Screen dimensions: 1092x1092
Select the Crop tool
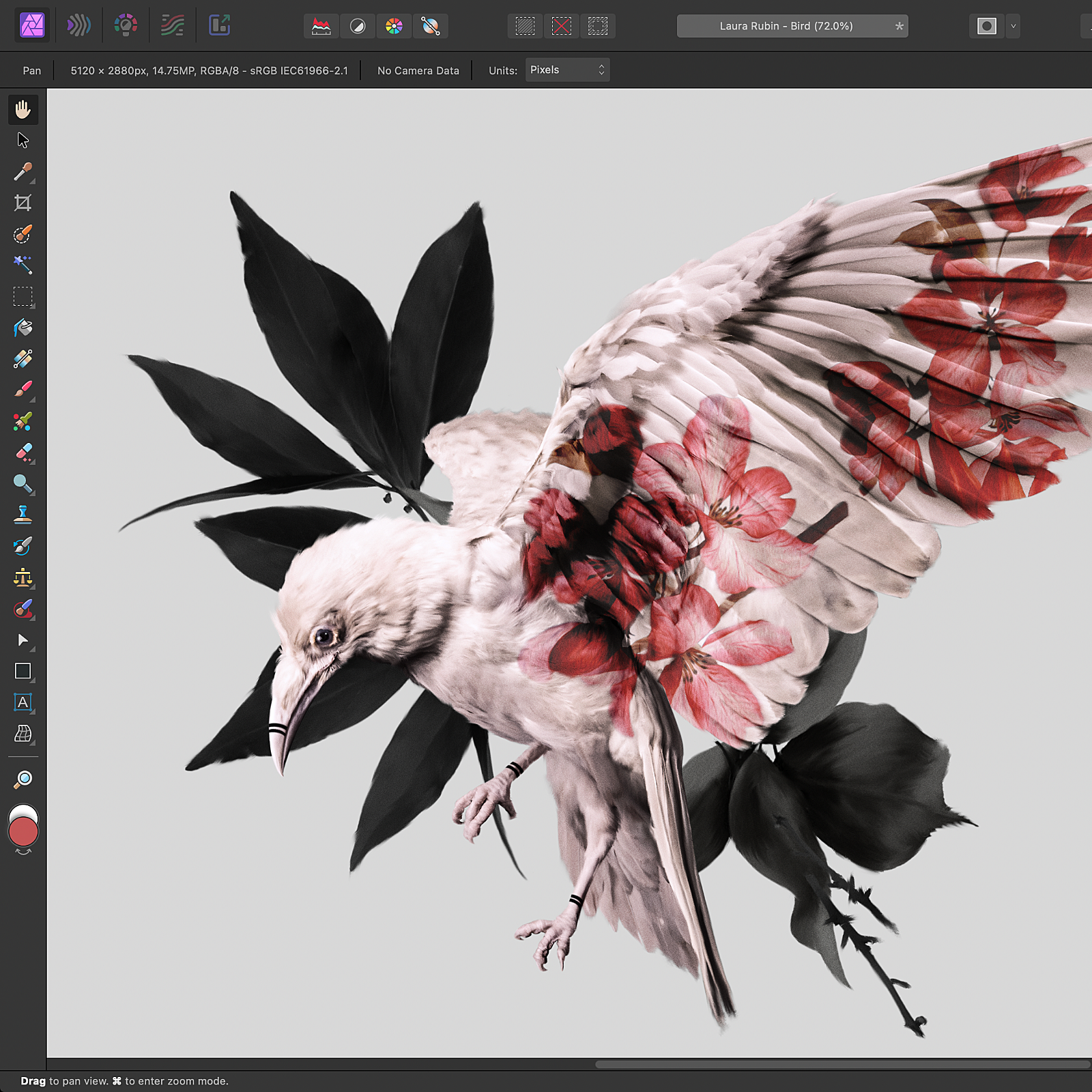click(23, 203)
